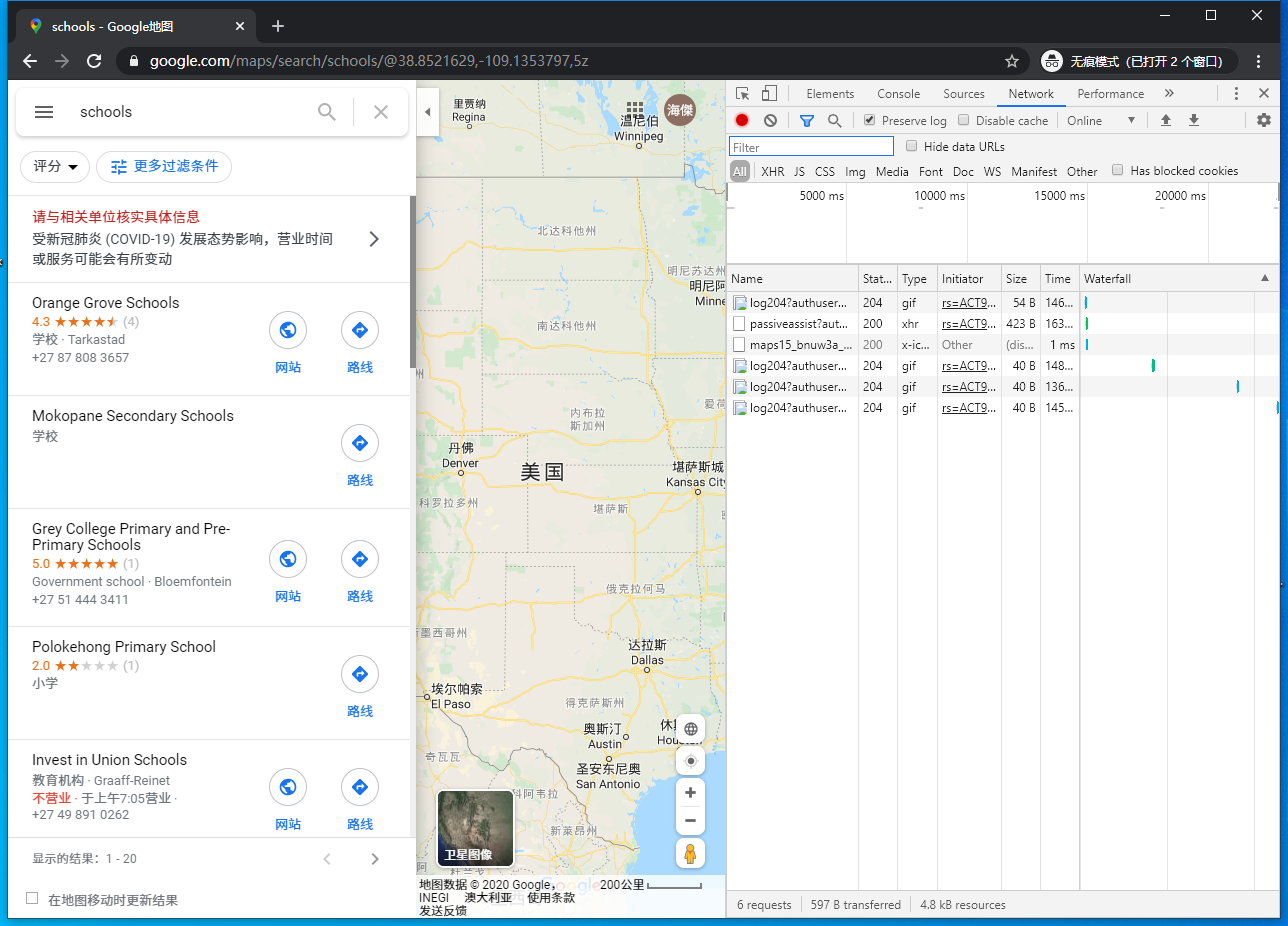Switch to the Sources tab
Image resolution: width=1288 pixels, height=926 pixels.
click(964, 94)
